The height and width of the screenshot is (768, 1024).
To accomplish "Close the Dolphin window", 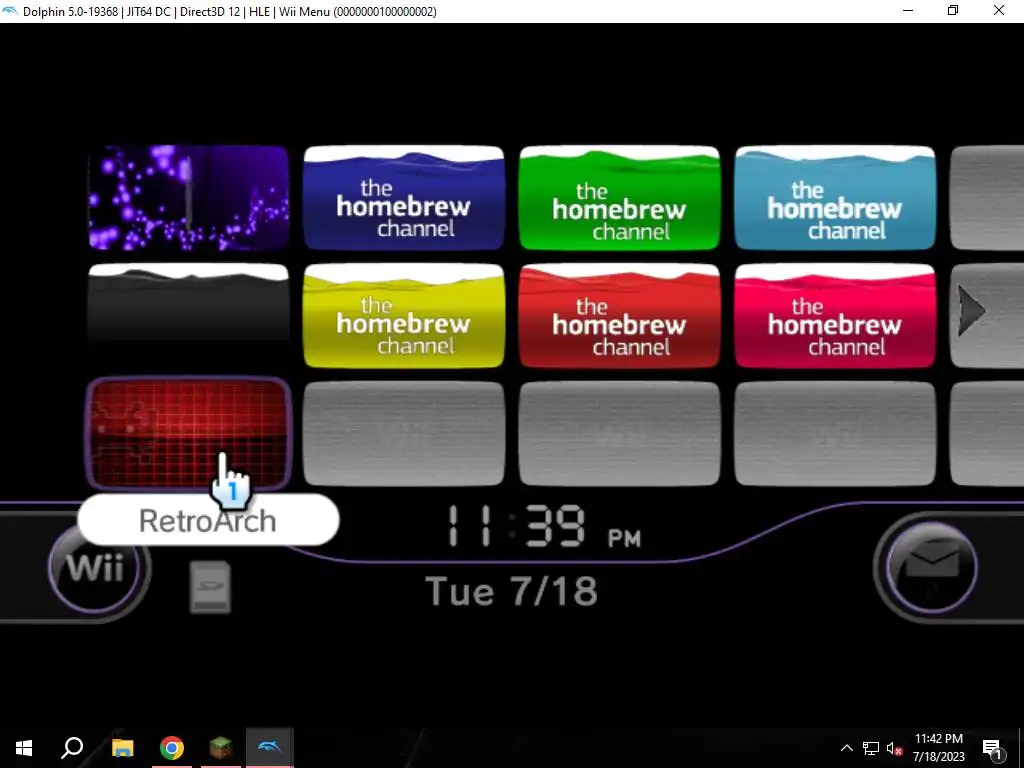I will tap(999, 10).
